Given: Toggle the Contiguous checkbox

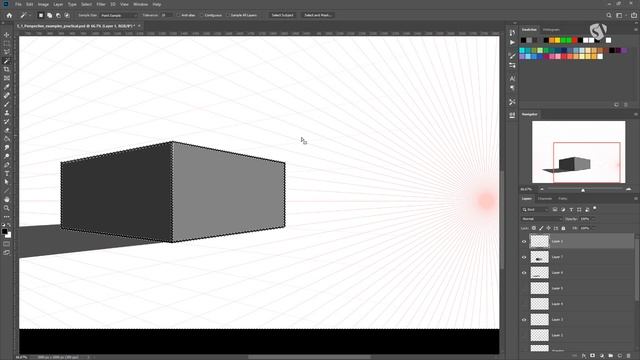Looking at the screenshot, I should tap(202, 15).
